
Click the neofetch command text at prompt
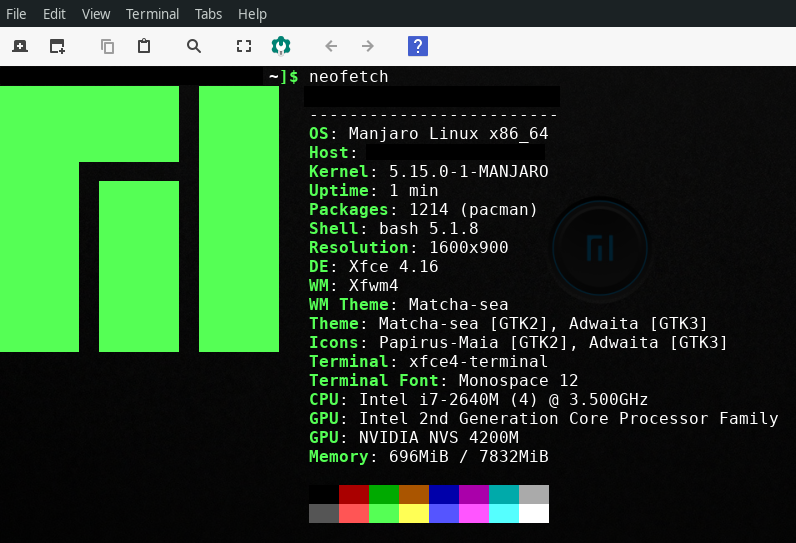(x=348, y=77)
